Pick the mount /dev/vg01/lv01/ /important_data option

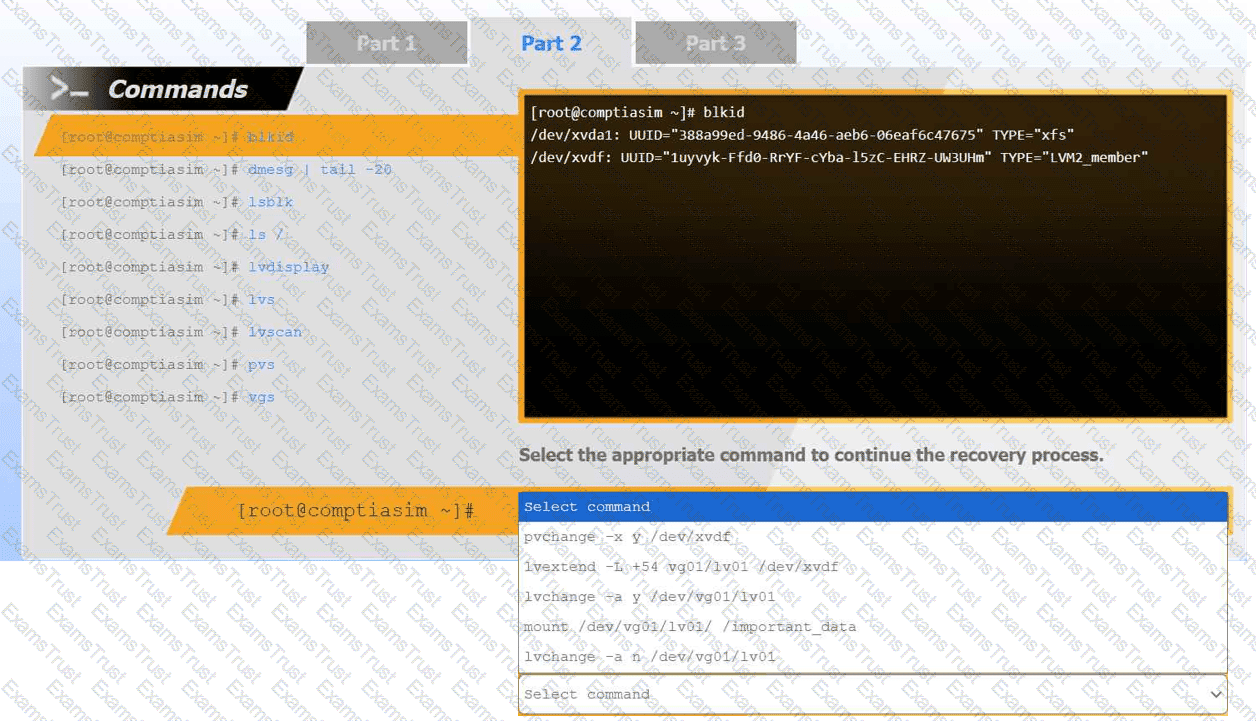689,627
